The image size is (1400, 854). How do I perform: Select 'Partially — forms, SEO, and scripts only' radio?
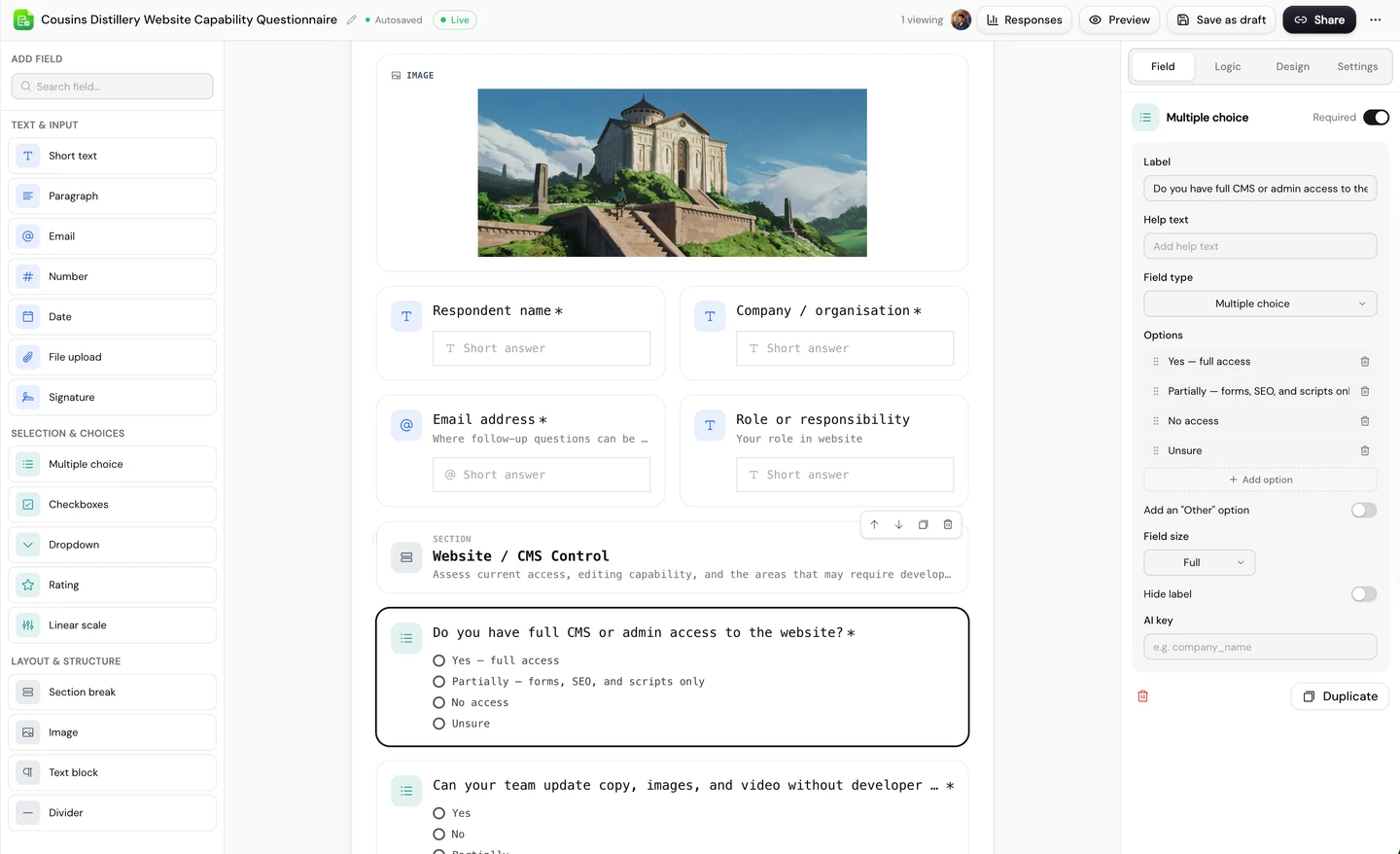tap(438, 682)
